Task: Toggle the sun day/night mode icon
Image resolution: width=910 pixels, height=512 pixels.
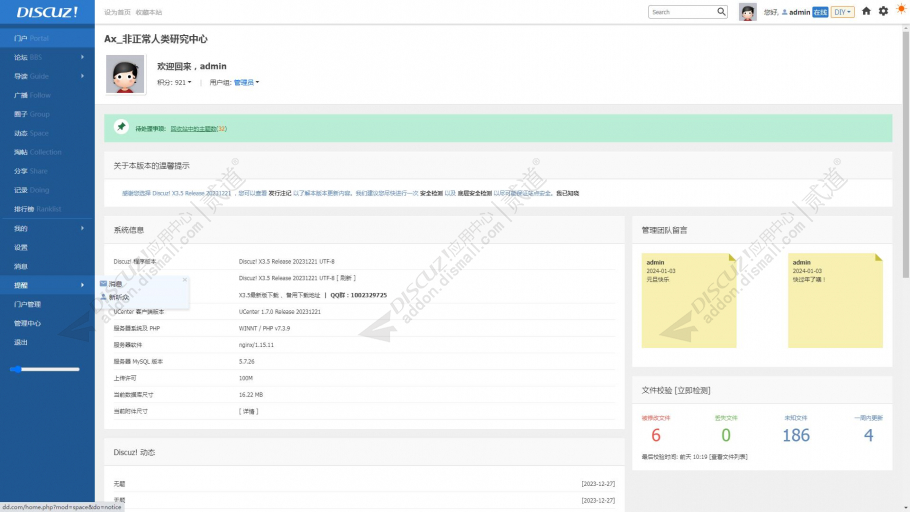Action: click(901, 8)
